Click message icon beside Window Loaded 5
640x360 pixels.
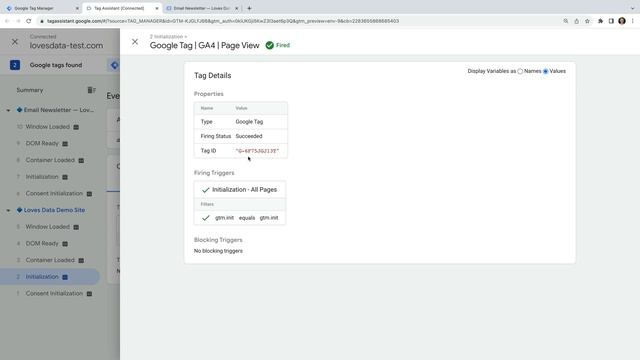[76, 227]
